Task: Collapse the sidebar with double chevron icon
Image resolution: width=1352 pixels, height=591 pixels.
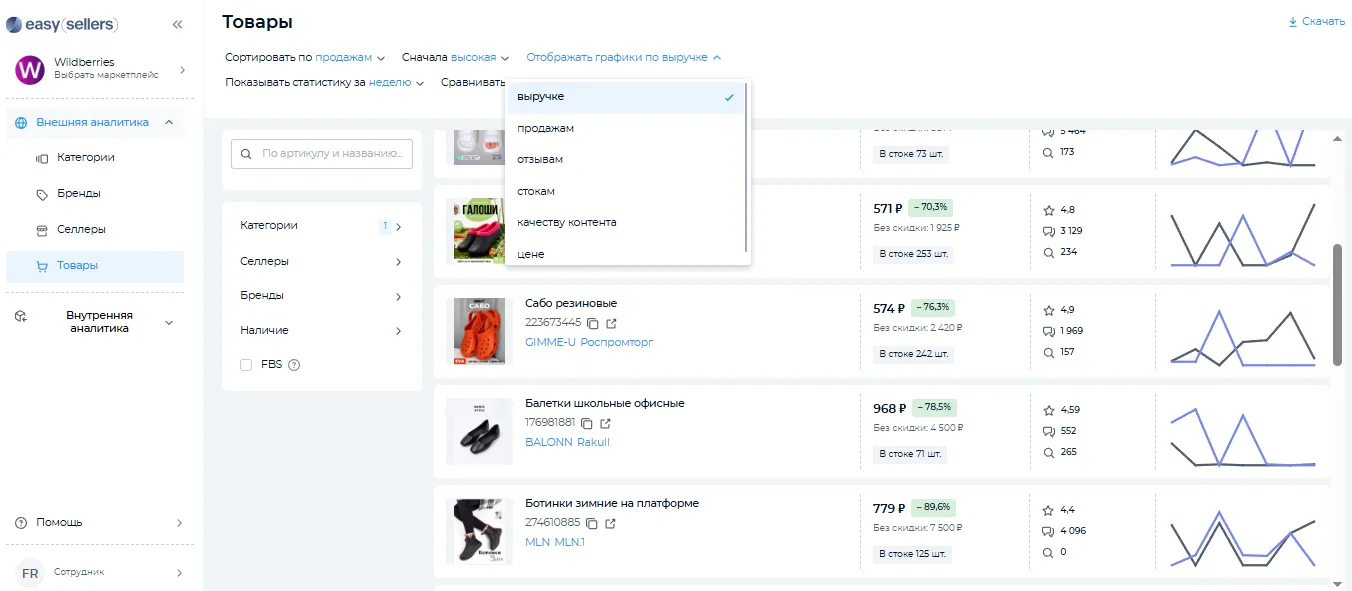Action: coord(178,24)
